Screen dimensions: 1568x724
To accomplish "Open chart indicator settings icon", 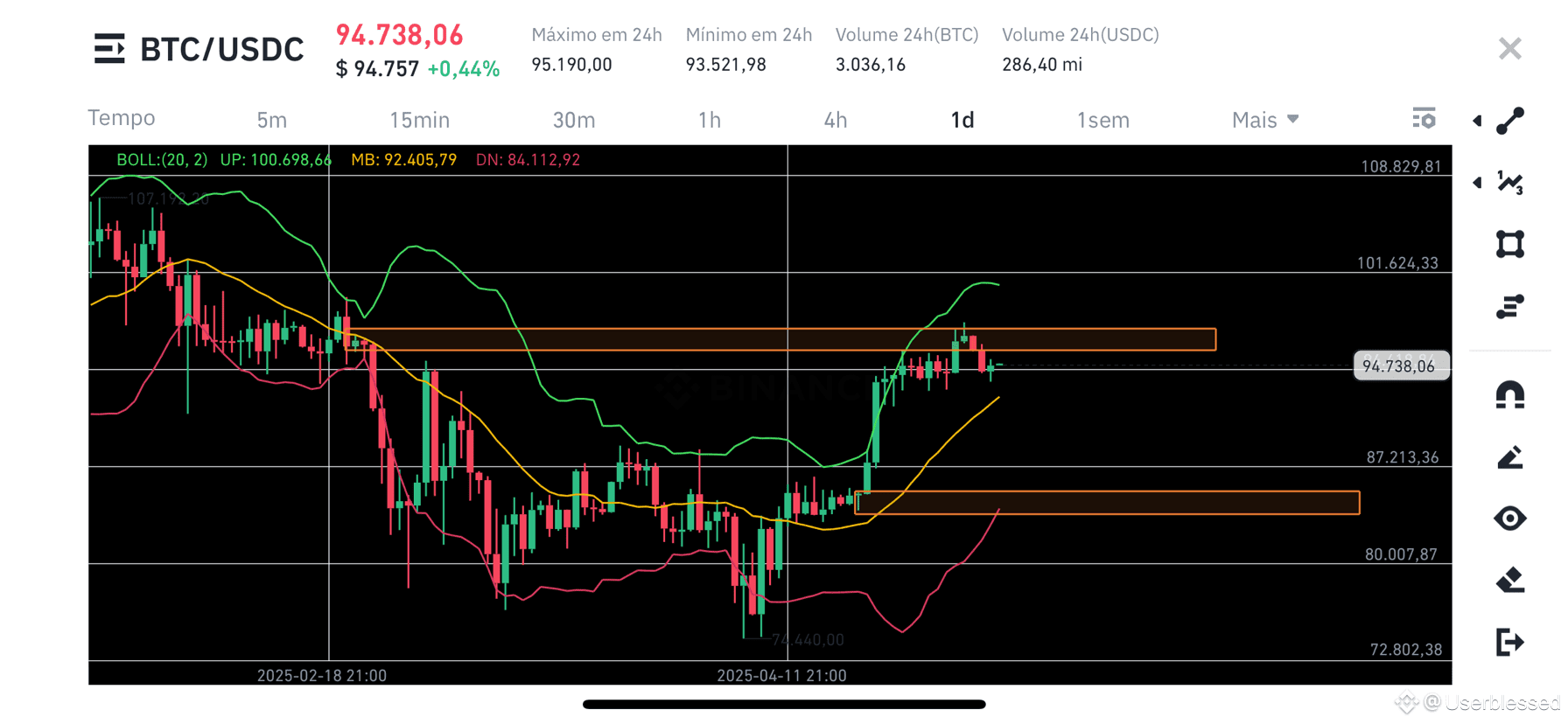I will [1424, 118].
